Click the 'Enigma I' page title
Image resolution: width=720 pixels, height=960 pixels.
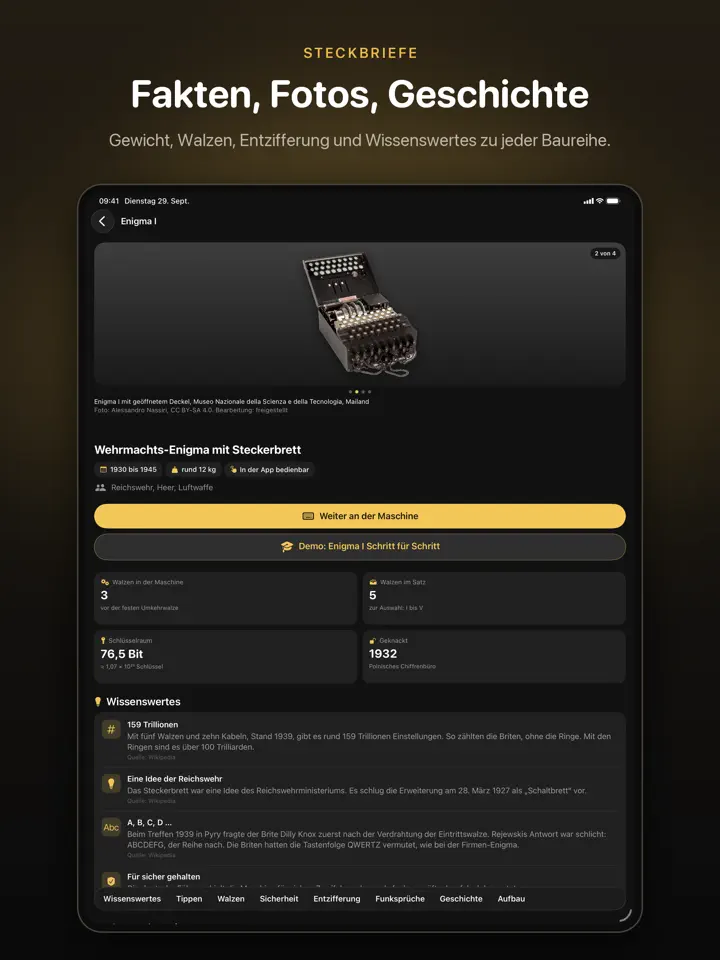point(138,221)
